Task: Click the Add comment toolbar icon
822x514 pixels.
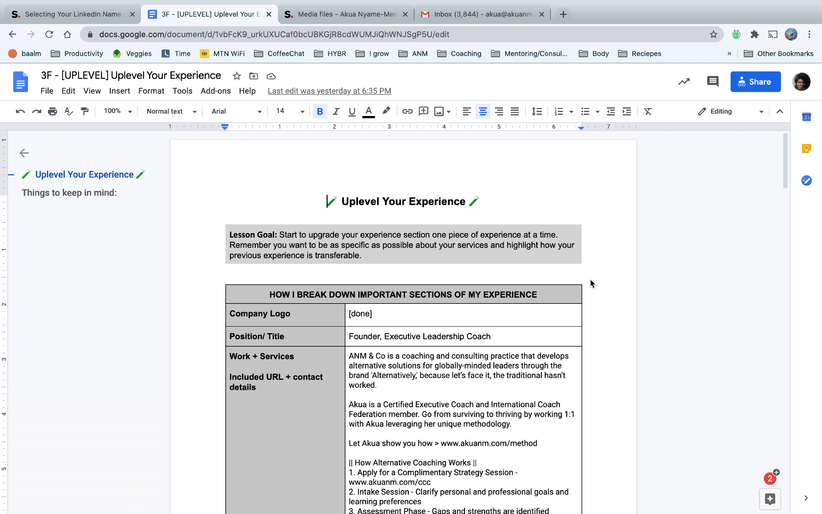Action: click(x=423, y=111)
